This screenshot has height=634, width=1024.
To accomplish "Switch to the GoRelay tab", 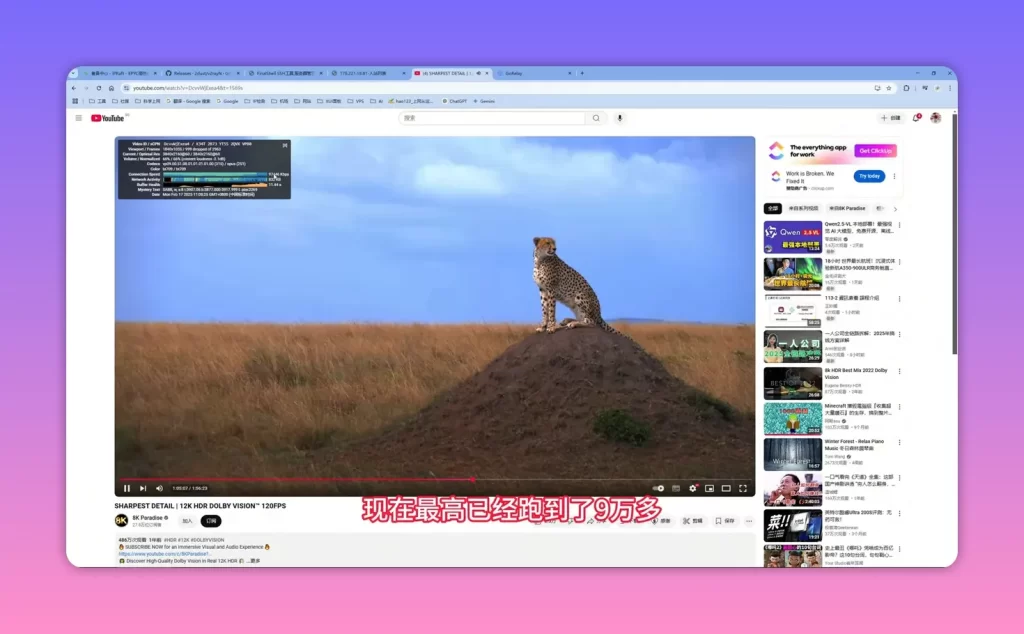I will [x=534, y=73].
